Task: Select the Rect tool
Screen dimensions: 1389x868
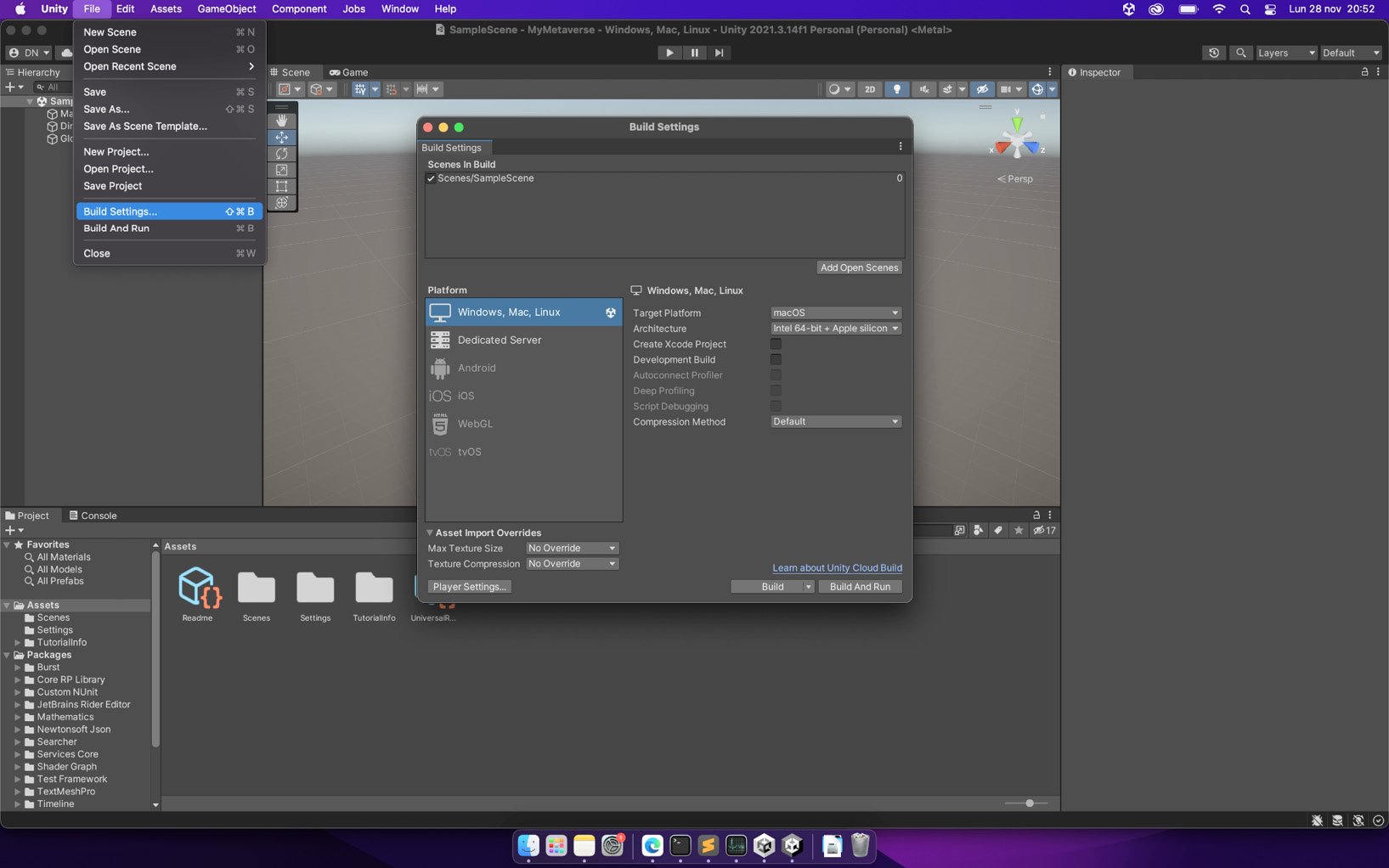Action: click(x=282, y=186)
